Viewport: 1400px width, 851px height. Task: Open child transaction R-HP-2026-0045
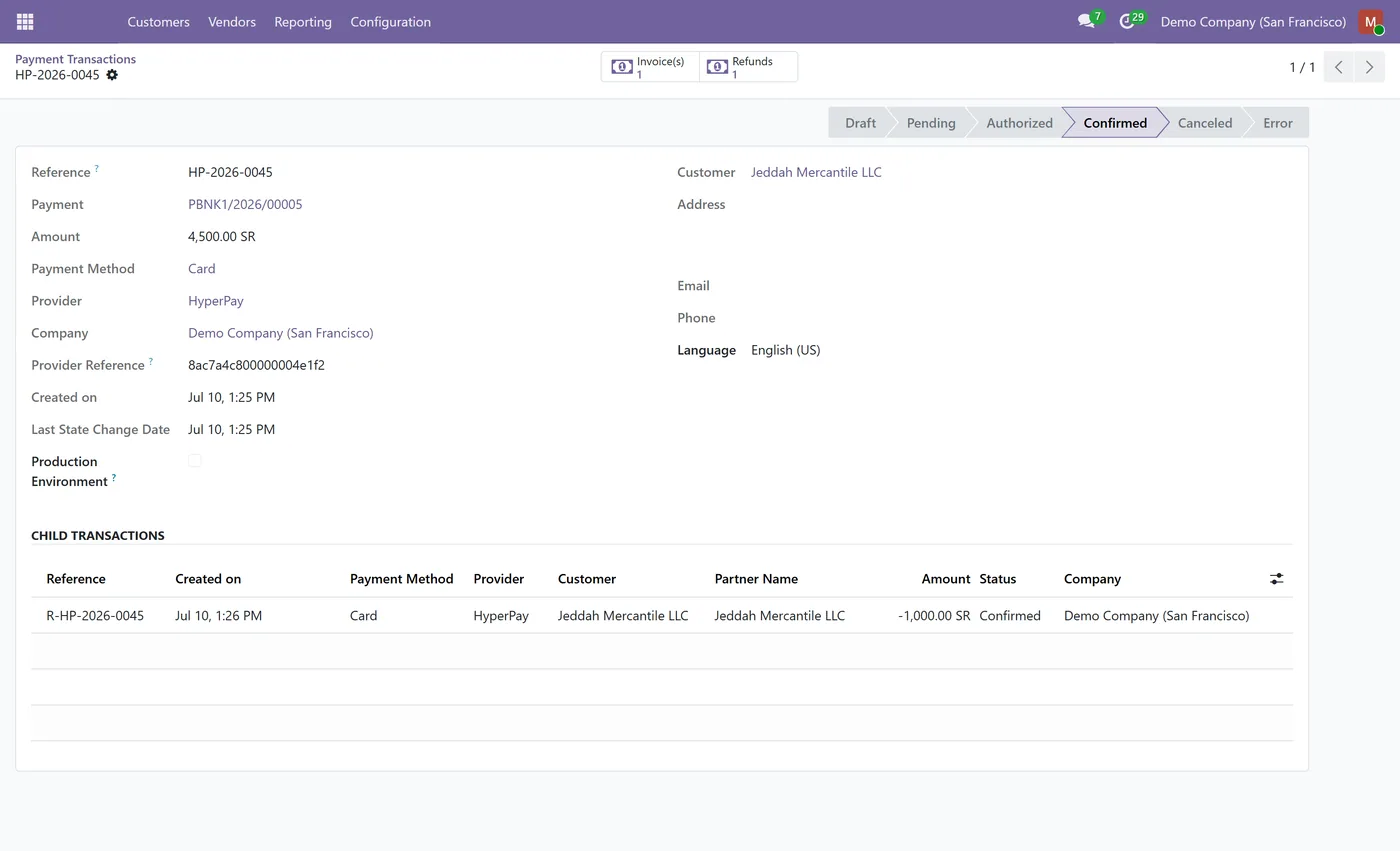click(x=95, y=616)
